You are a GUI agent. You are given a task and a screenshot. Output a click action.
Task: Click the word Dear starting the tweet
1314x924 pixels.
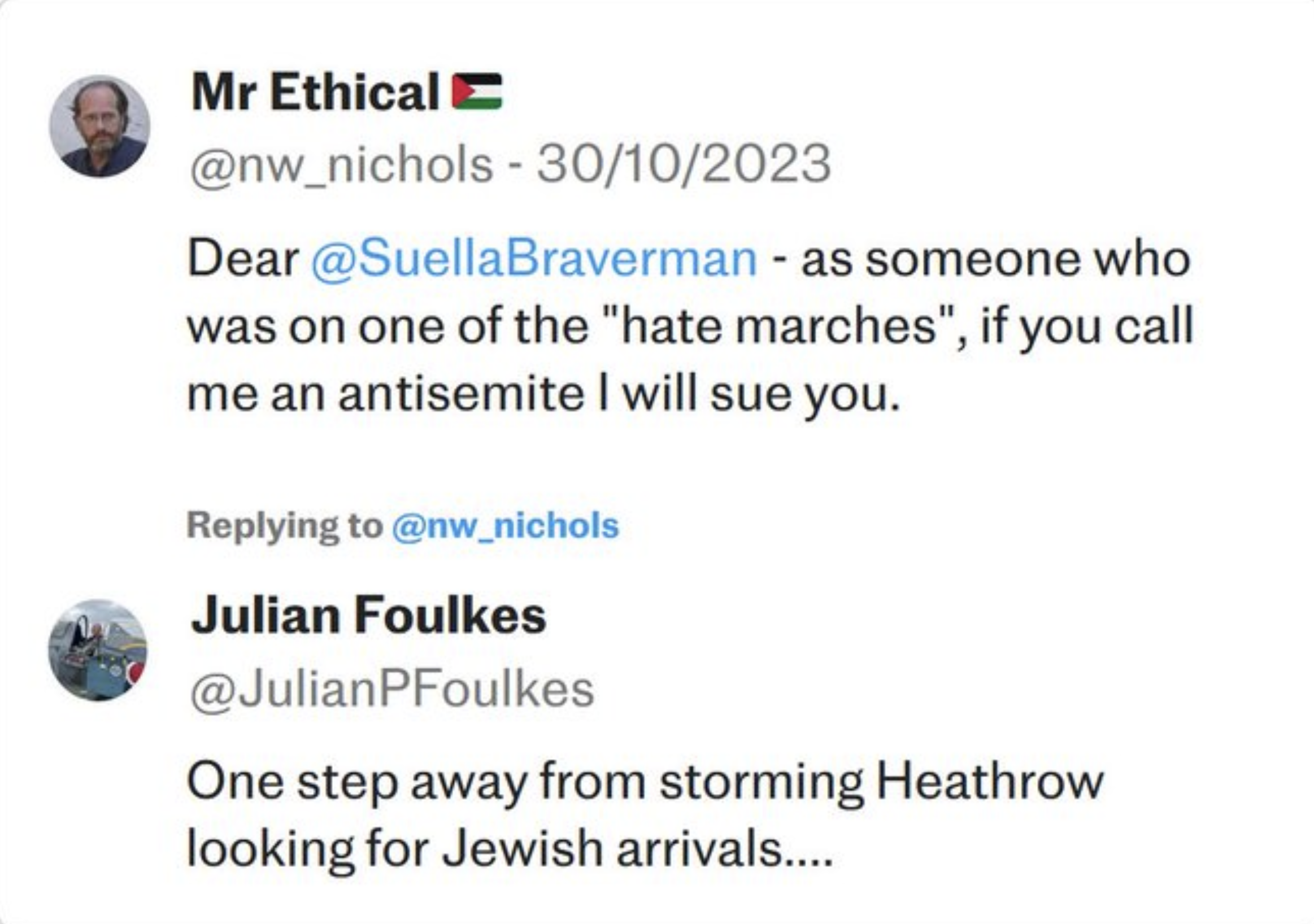(244, 259)
